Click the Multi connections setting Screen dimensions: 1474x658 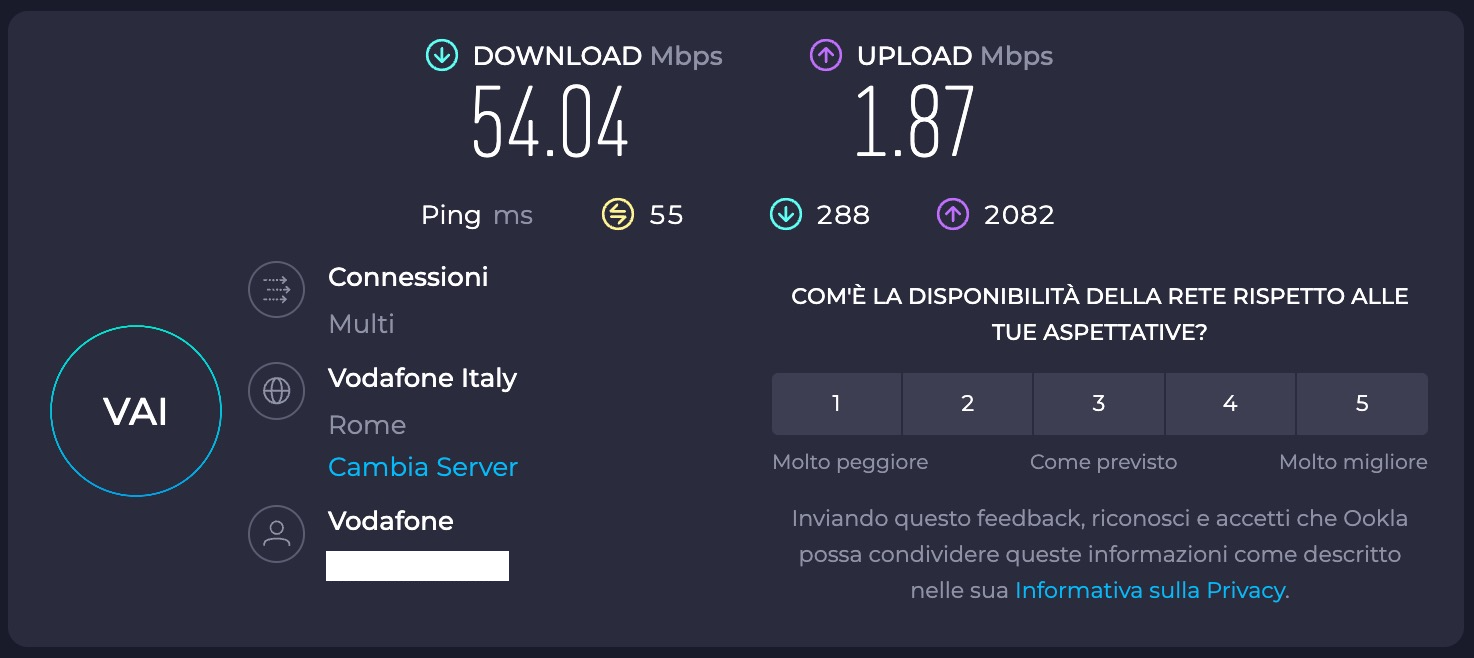(361, 324)
